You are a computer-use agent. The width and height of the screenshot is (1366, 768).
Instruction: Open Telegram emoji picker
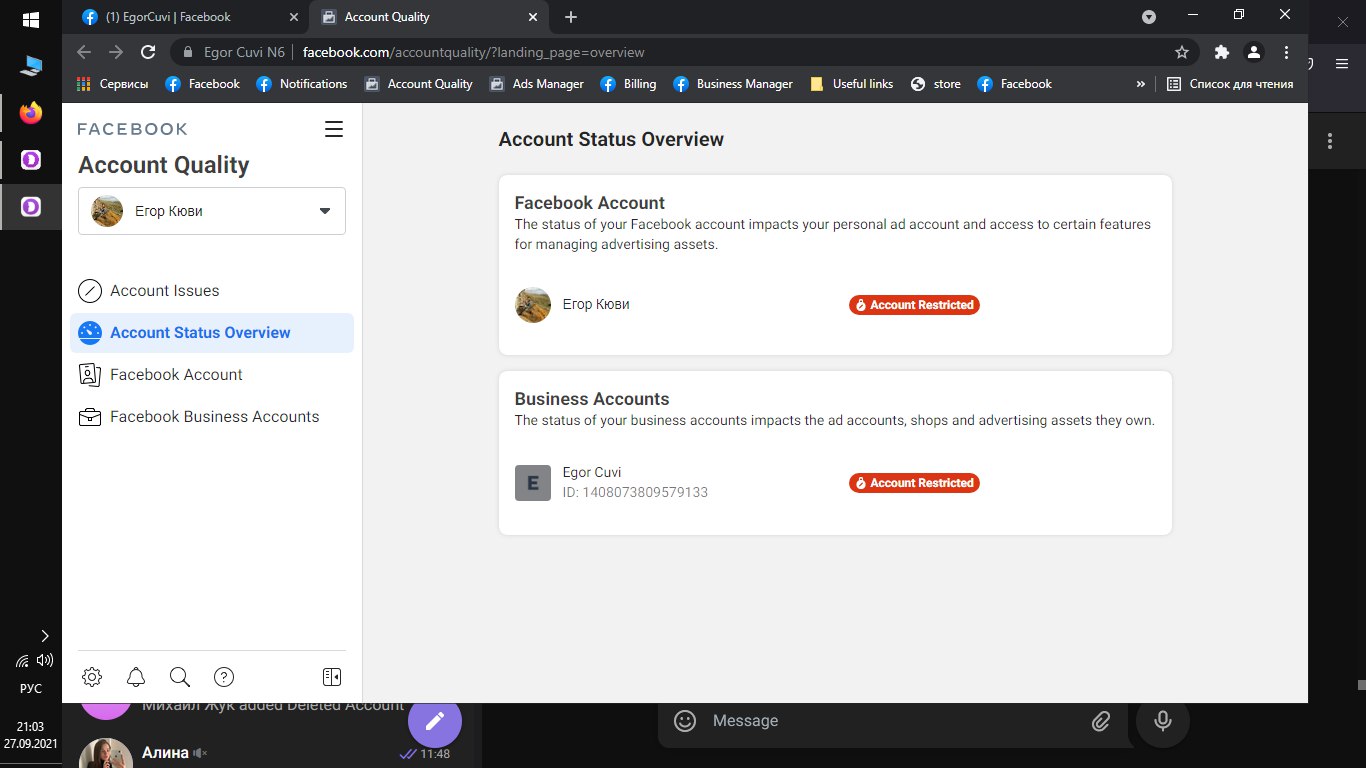click(685, 721)
